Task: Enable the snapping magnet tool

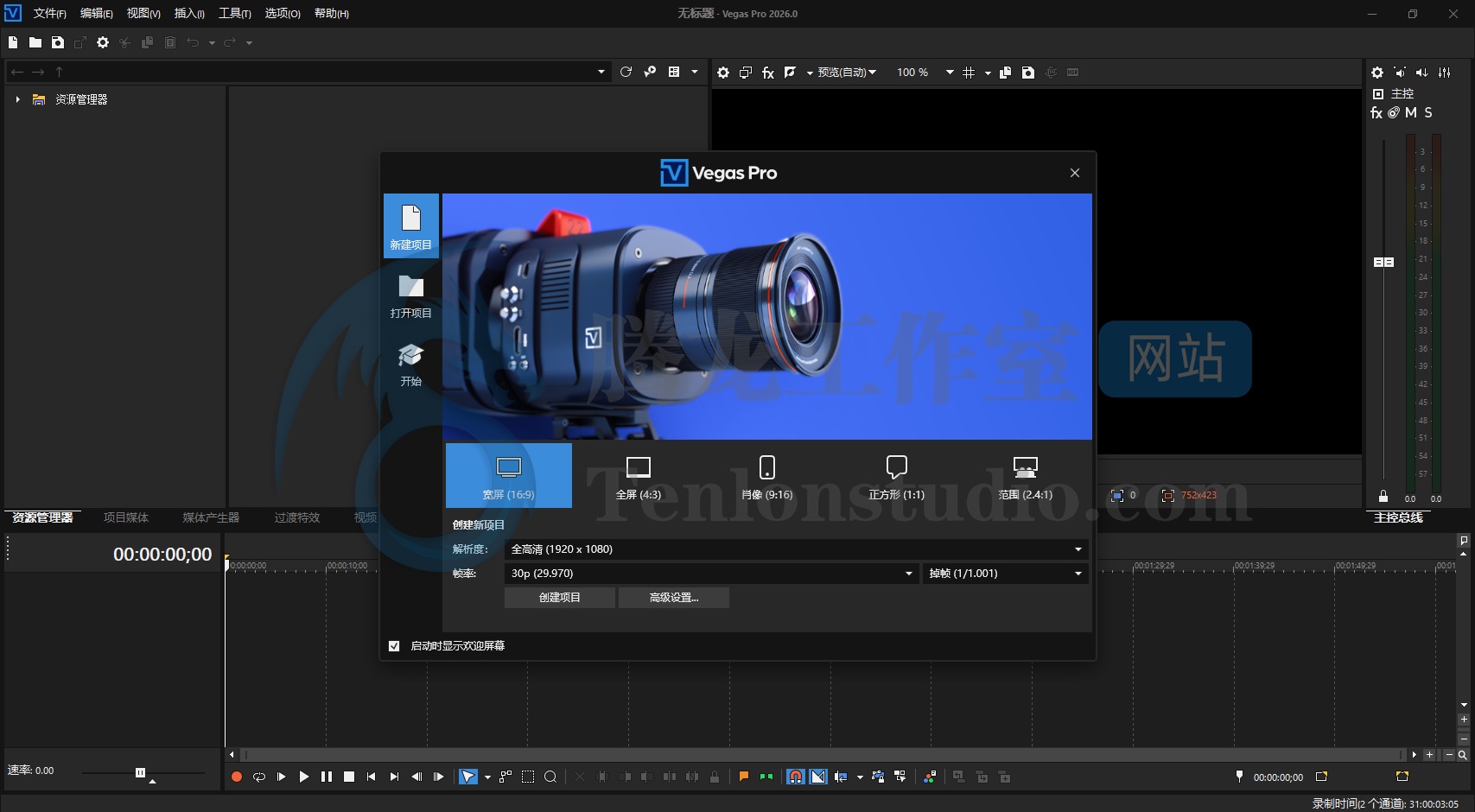Action: [x=796, y=777]
